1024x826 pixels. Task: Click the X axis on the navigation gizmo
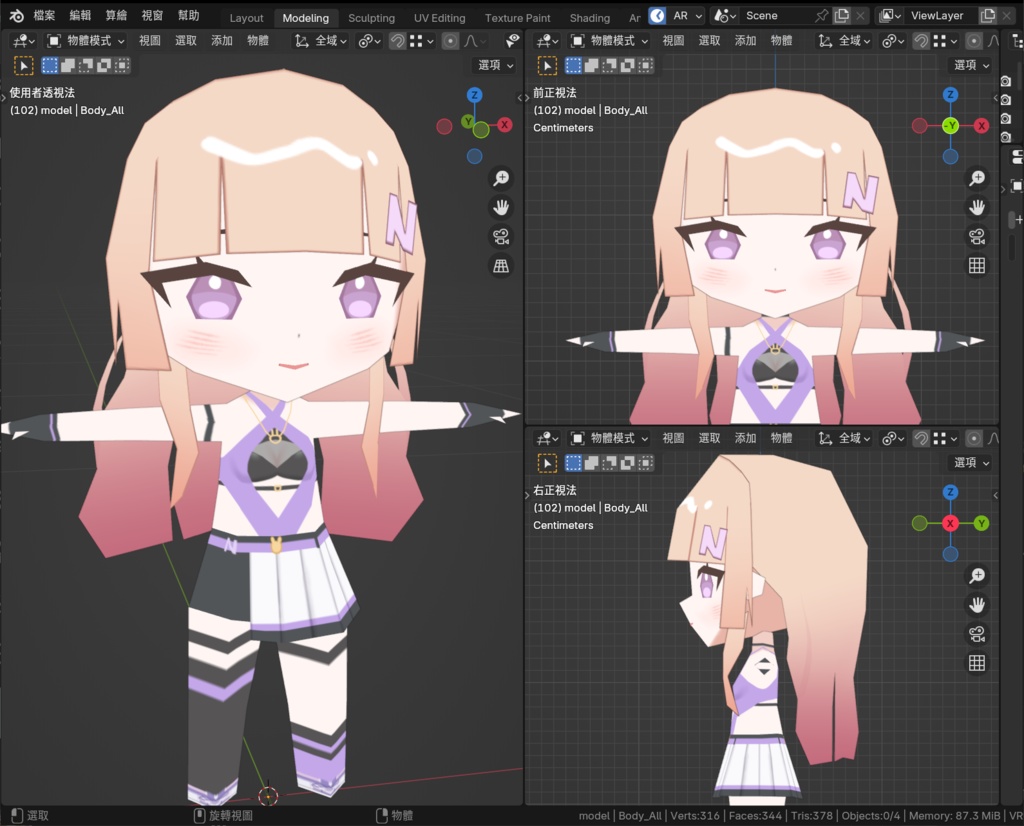(504, 125)
